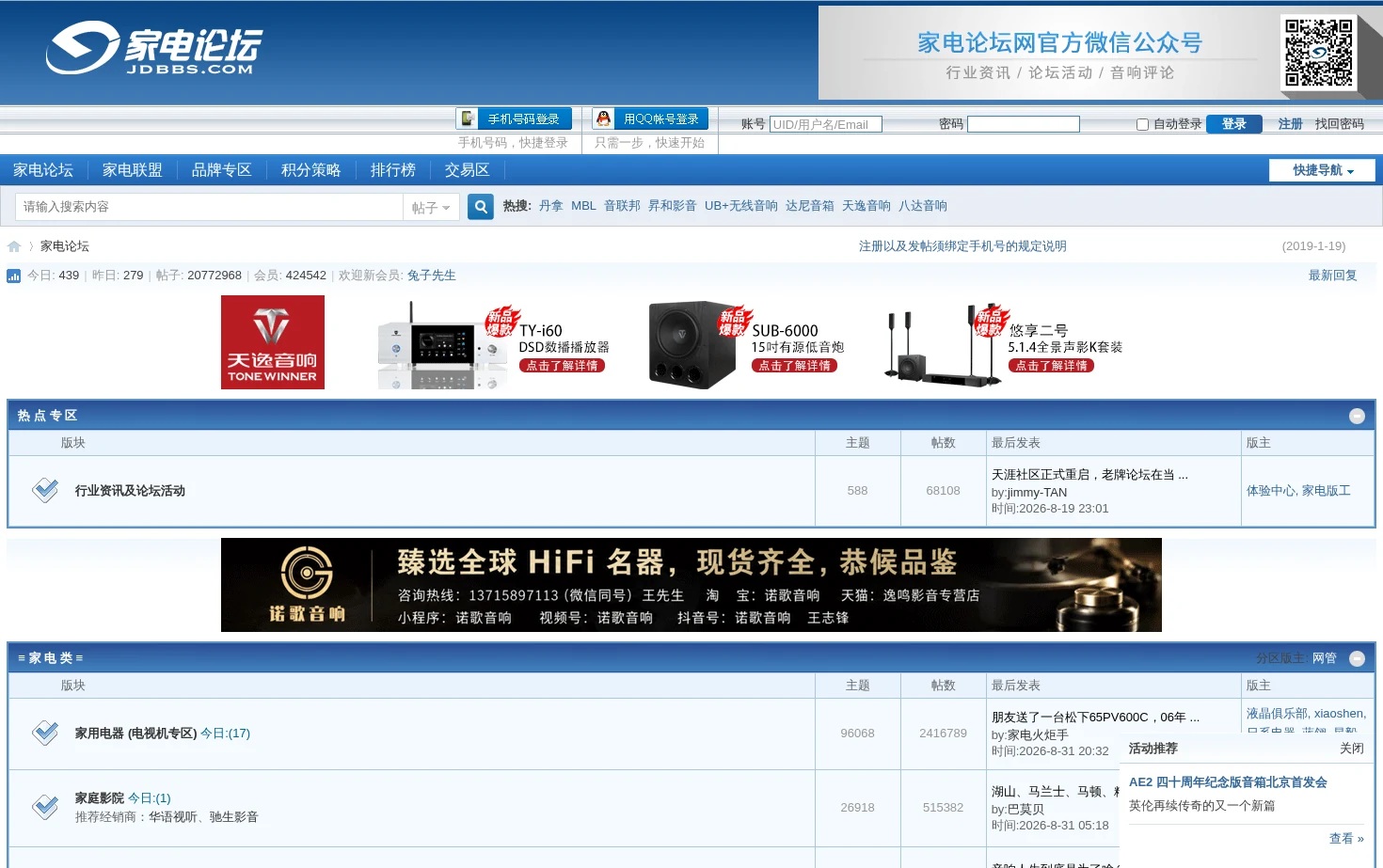Open new member 兔子先生 profile
Screen dimensions: 1383x868
(432, 276)
